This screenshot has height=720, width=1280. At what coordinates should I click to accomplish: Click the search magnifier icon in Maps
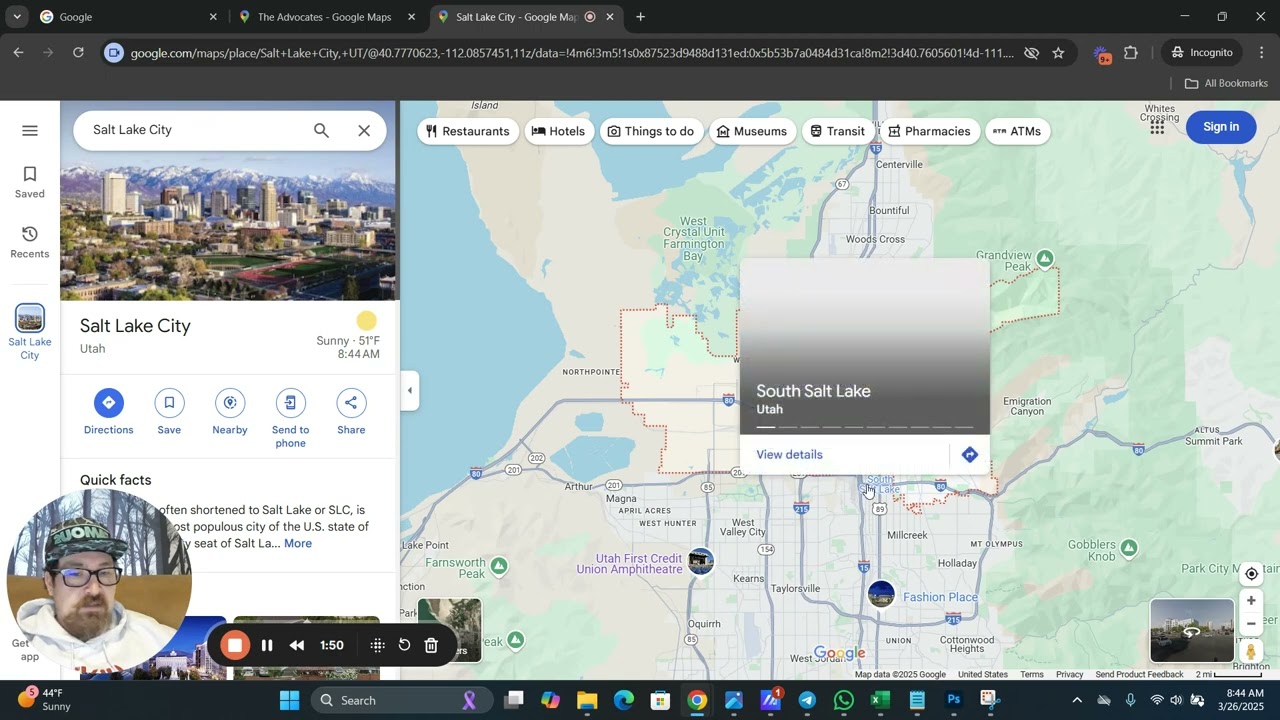(x=321, y=130)
